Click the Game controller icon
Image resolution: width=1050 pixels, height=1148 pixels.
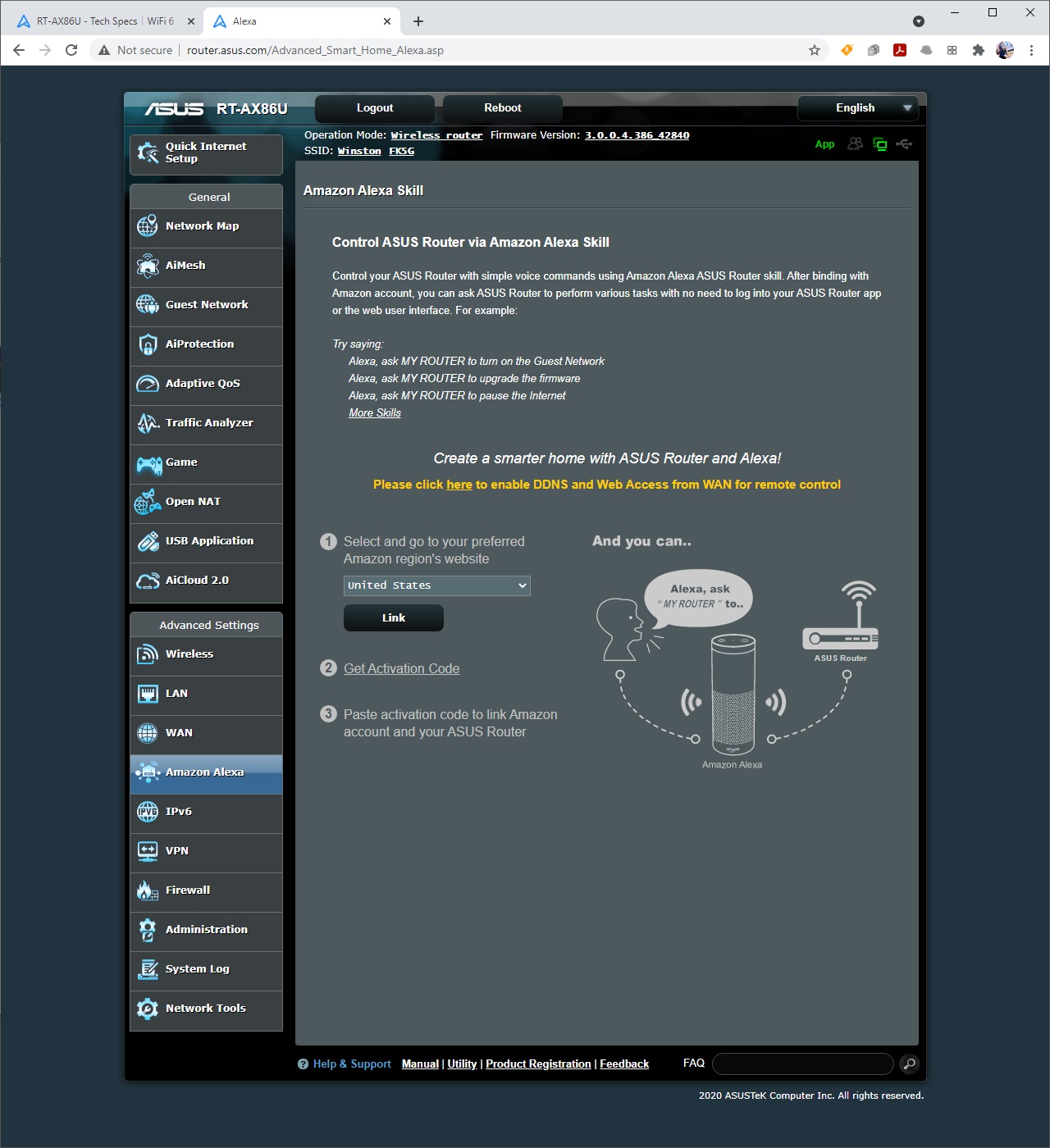click(148, 465)
